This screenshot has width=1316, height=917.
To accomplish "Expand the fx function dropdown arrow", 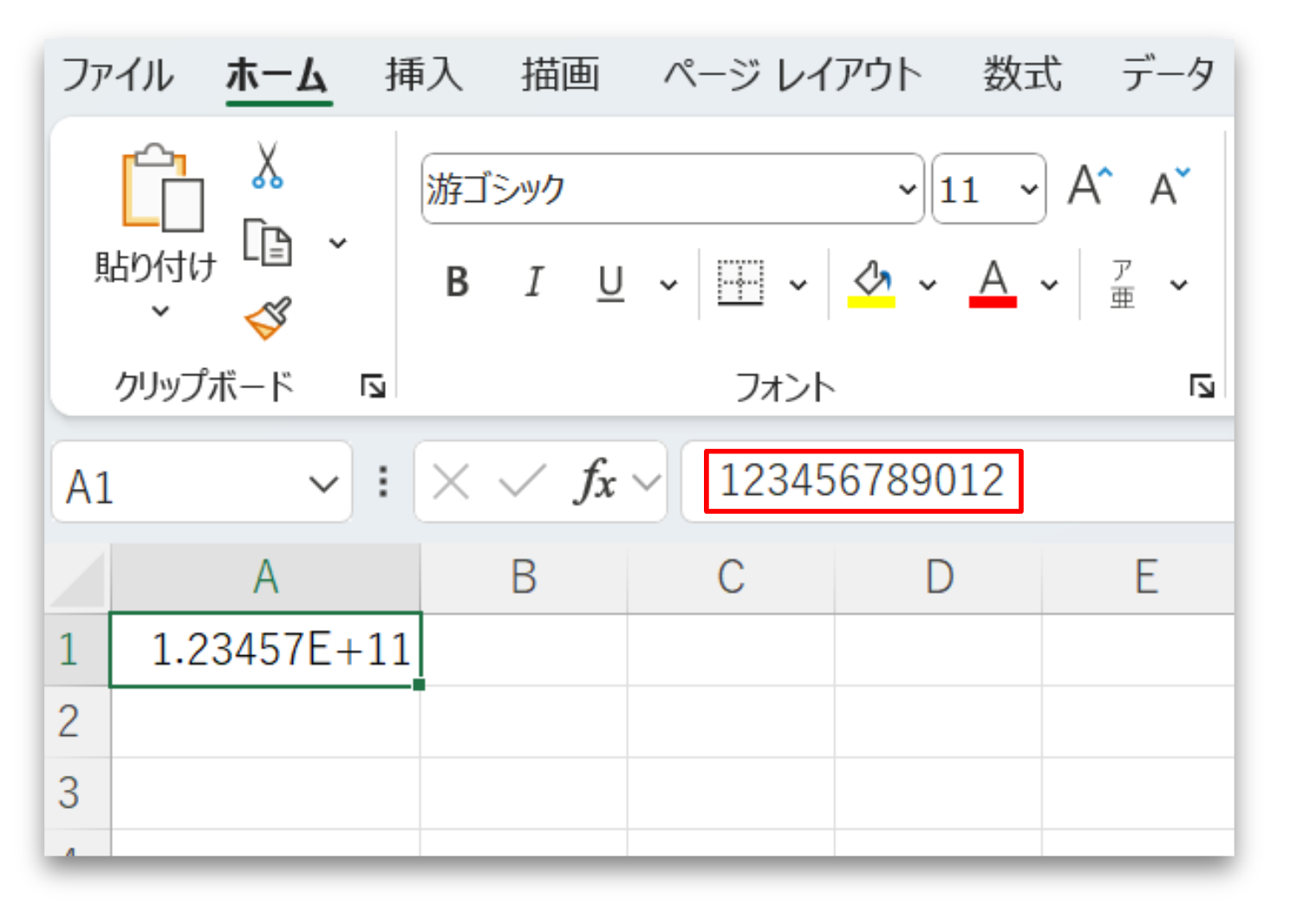I will click(647, 482).
